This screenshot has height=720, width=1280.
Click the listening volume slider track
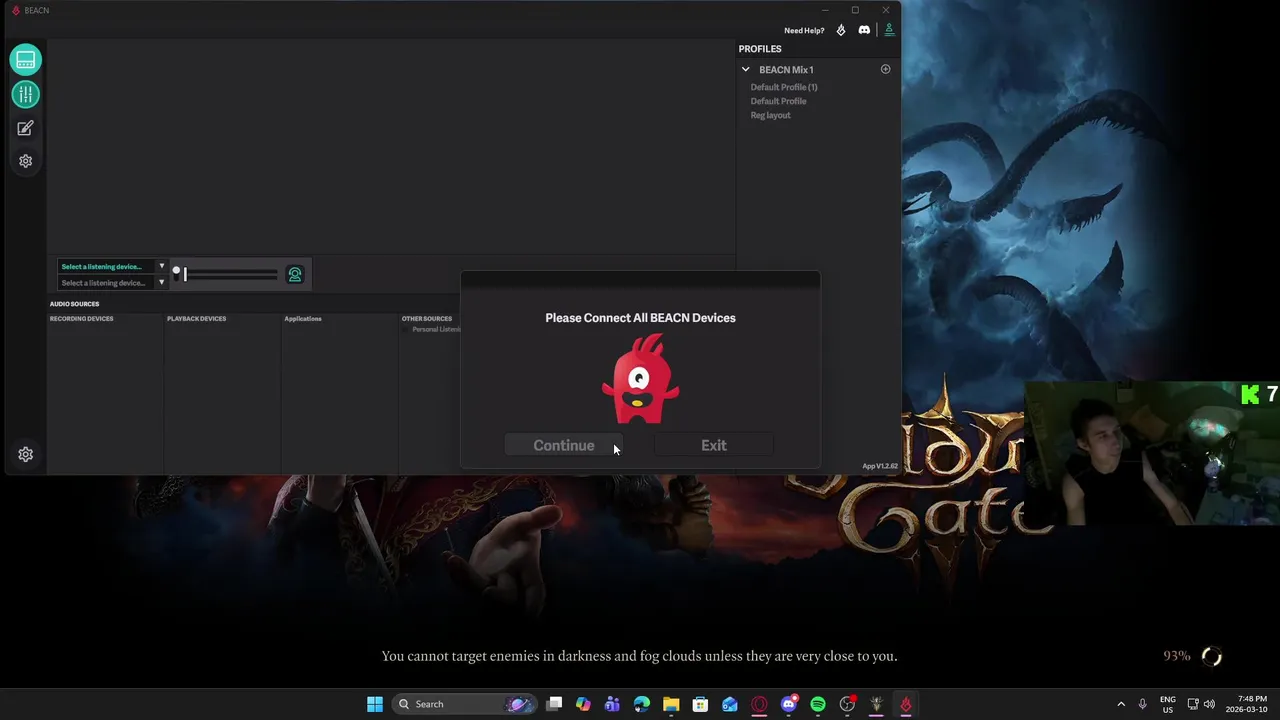pos(232,274)
